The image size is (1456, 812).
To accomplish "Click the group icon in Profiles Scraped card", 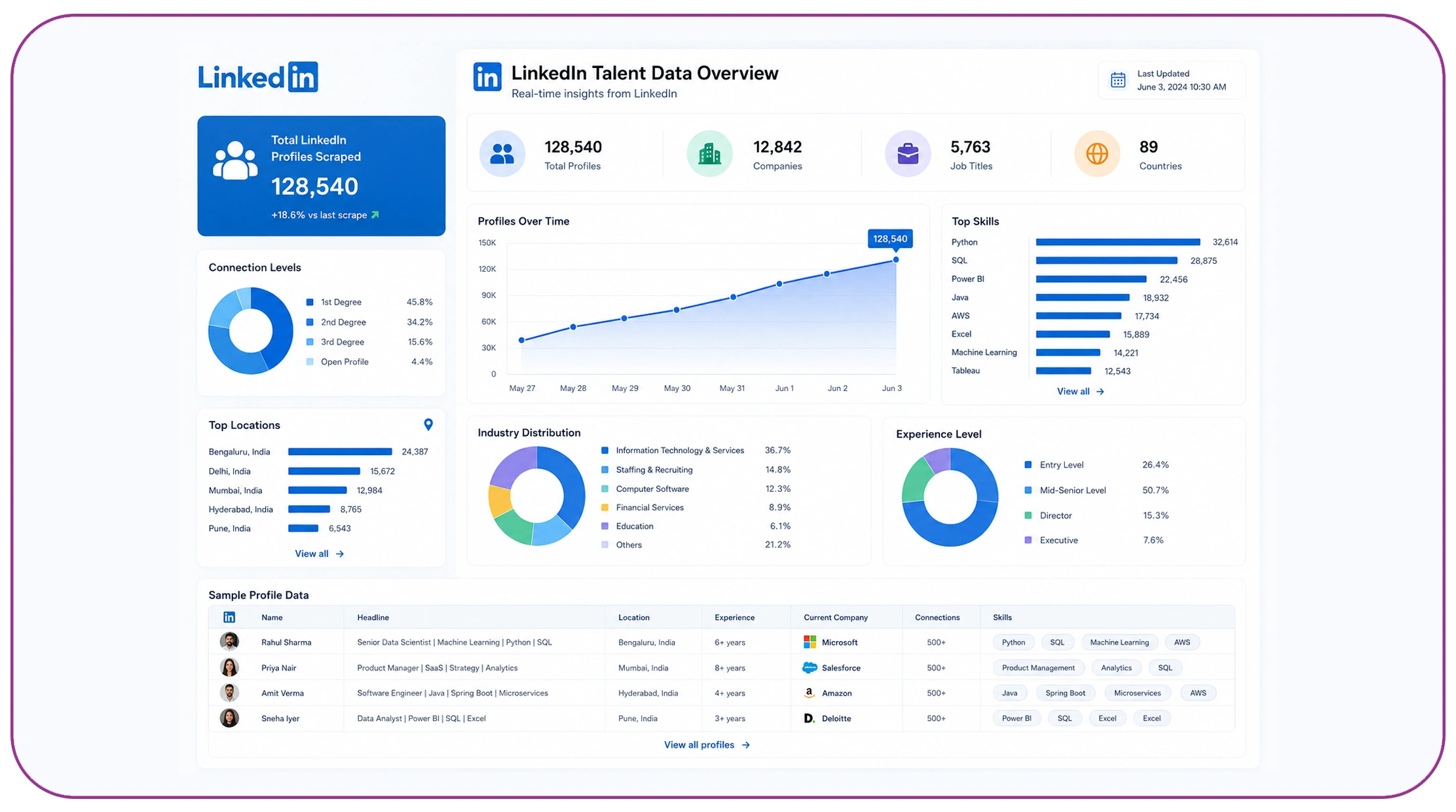I will 235,160.
